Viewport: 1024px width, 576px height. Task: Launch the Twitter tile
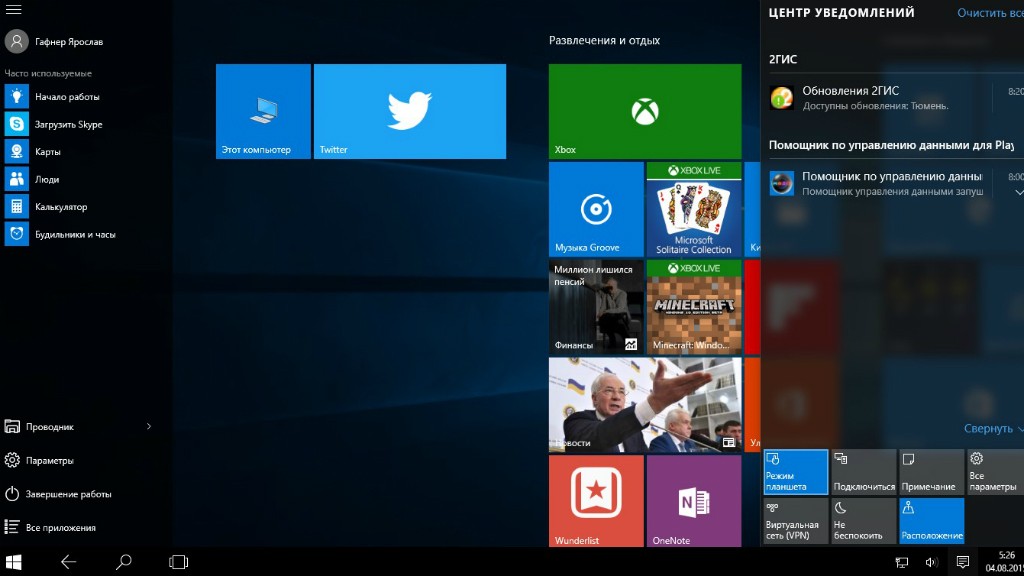click(x=409, y=111)
